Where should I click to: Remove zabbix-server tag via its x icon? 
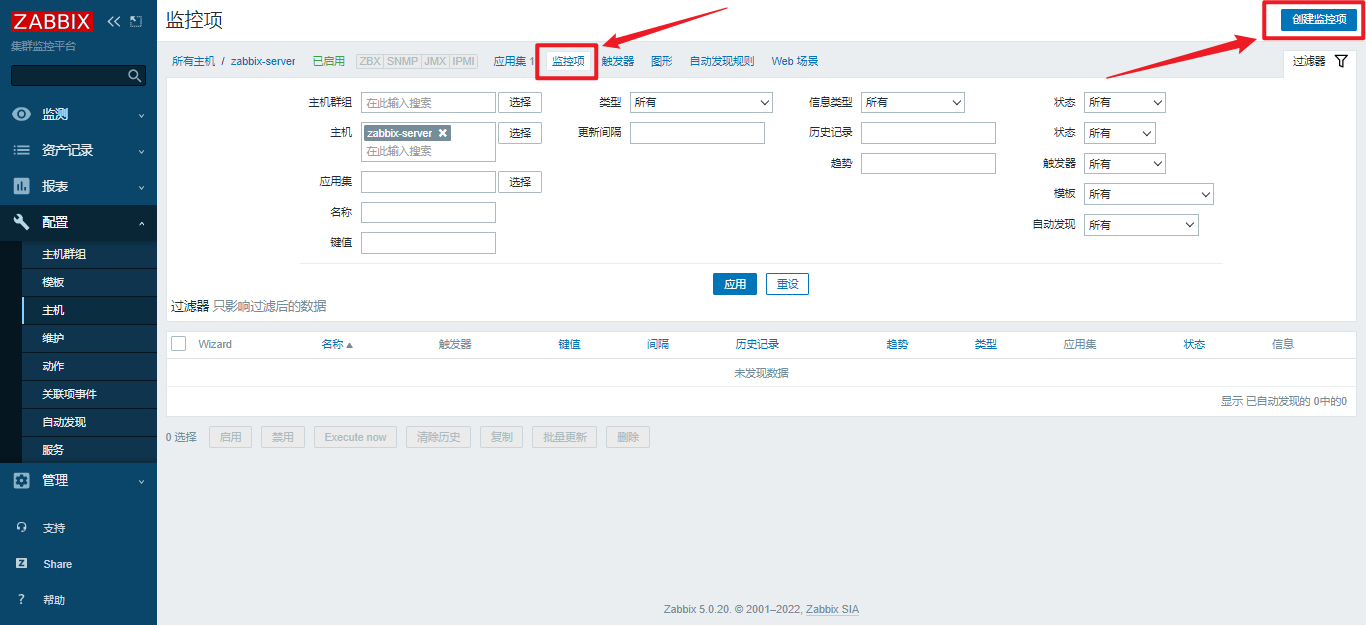(x=442, y=133)
